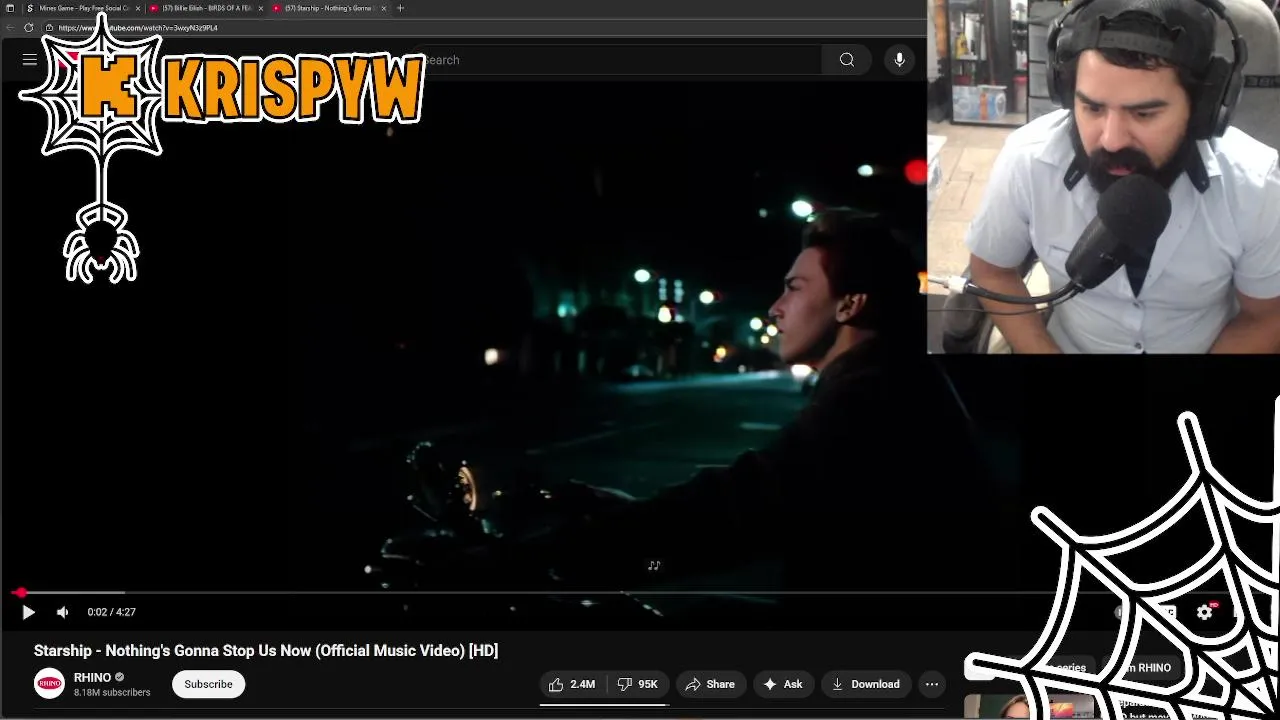Share the video
This screenshot has width=1280, height=720.
point(710,684)
